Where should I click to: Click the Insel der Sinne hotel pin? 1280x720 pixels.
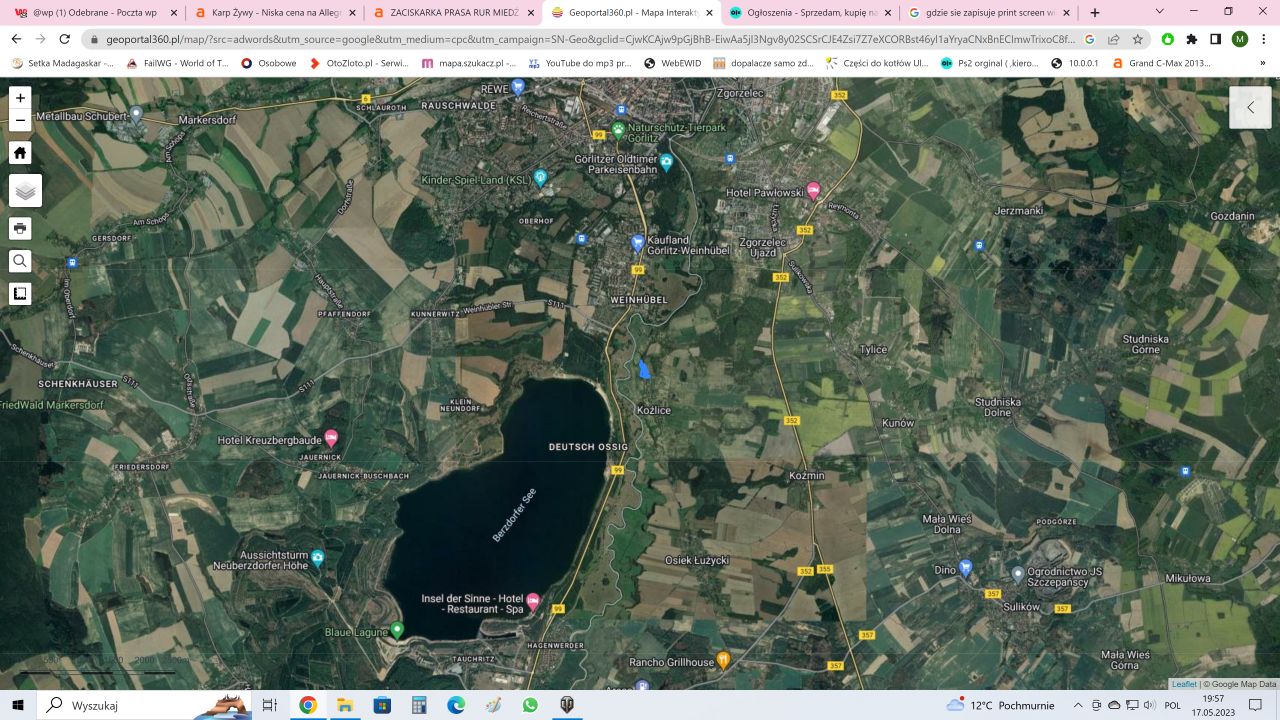coord(533,600)
